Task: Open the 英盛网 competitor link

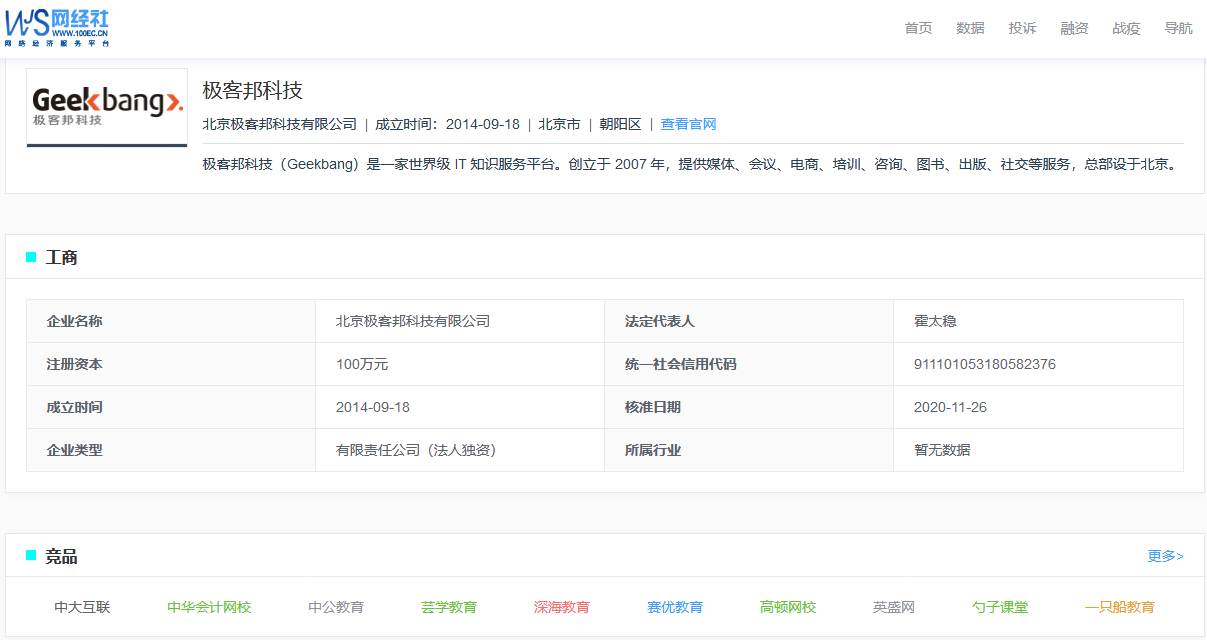Action: pos(894,607)
